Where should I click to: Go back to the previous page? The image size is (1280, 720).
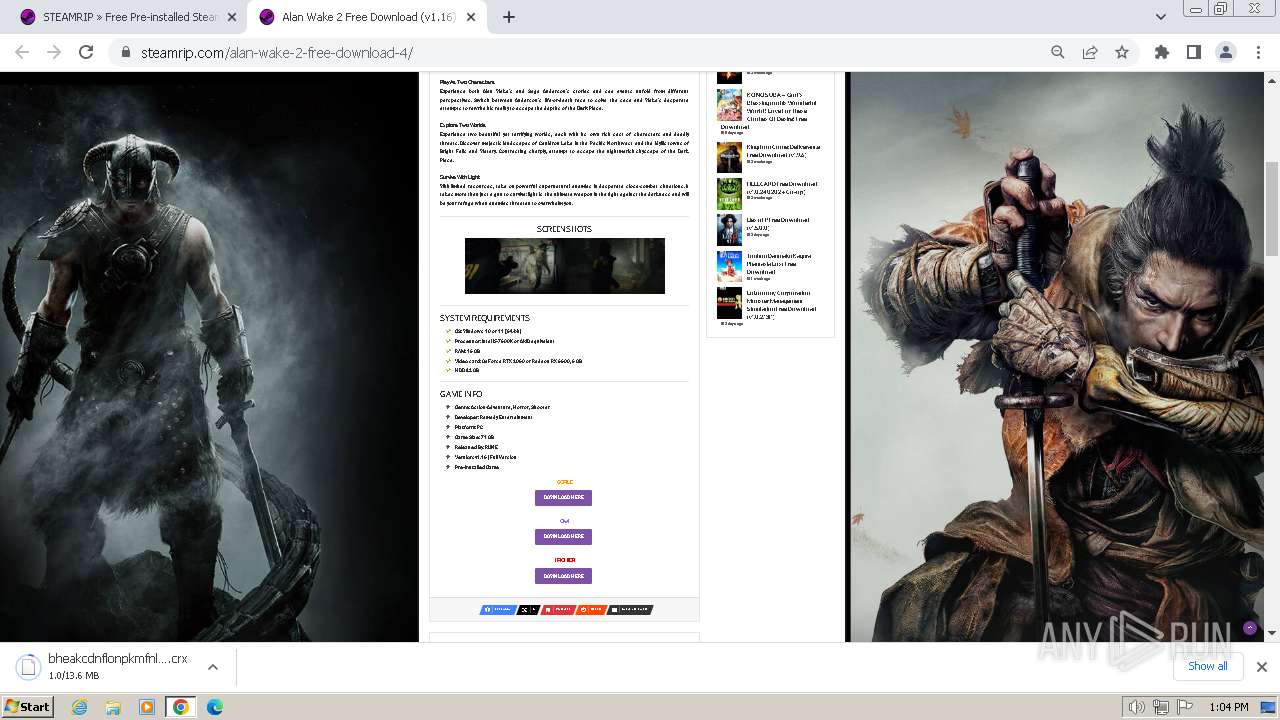23,52
